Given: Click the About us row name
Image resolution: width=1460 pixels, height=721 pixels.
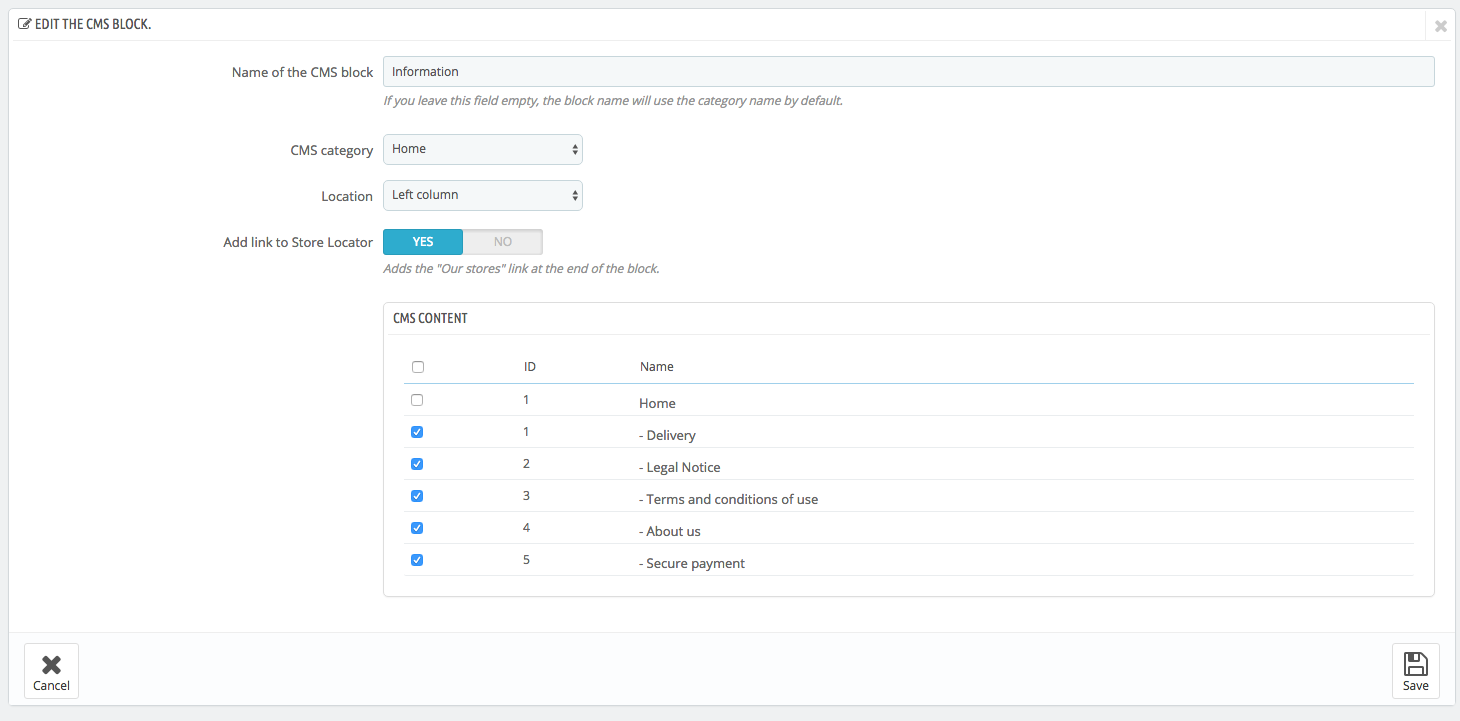Looking at the screenshot, I should 673,532.
